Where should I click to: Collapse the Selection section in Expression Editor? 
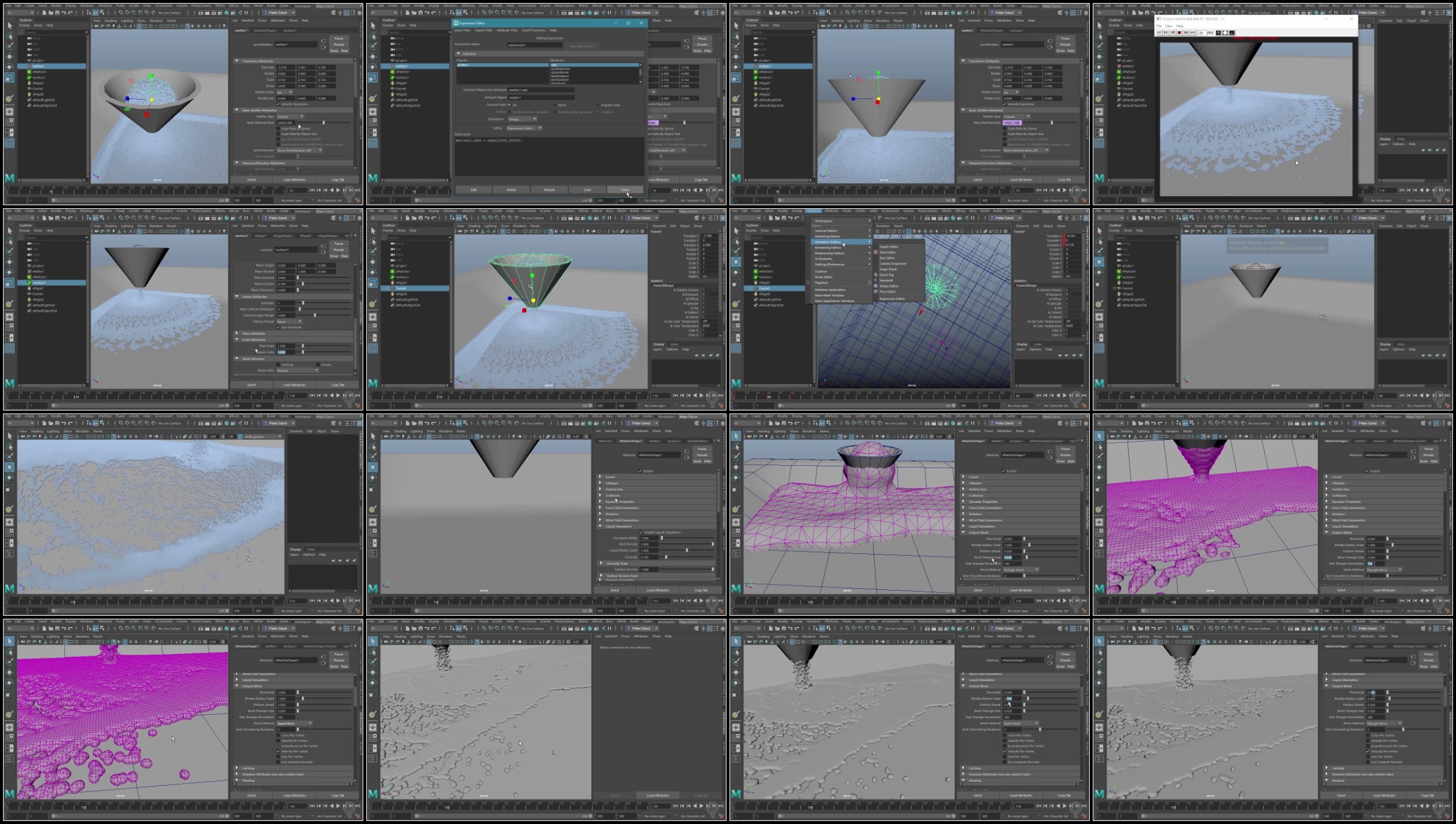click(459, 53)
